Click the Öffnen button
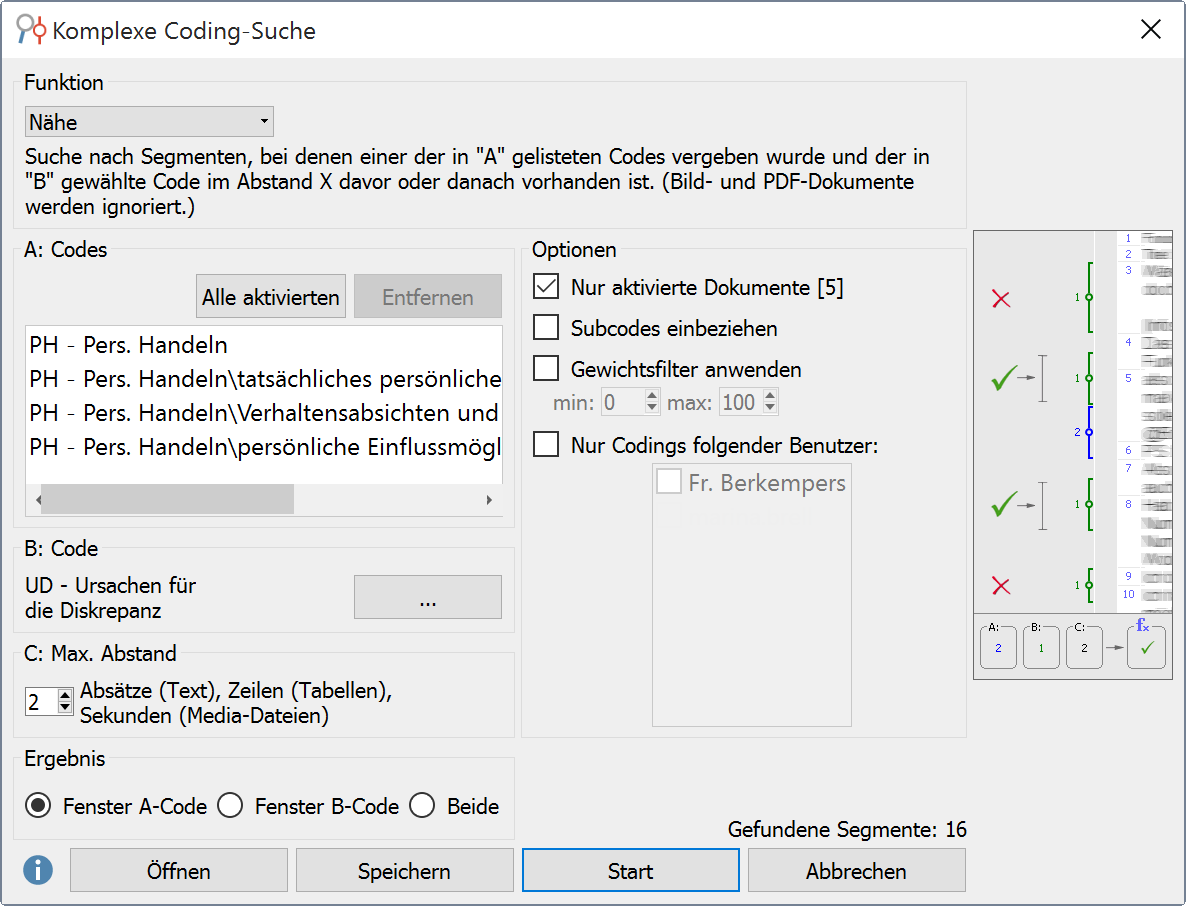Screen dimensions: 1186x906 179,870
